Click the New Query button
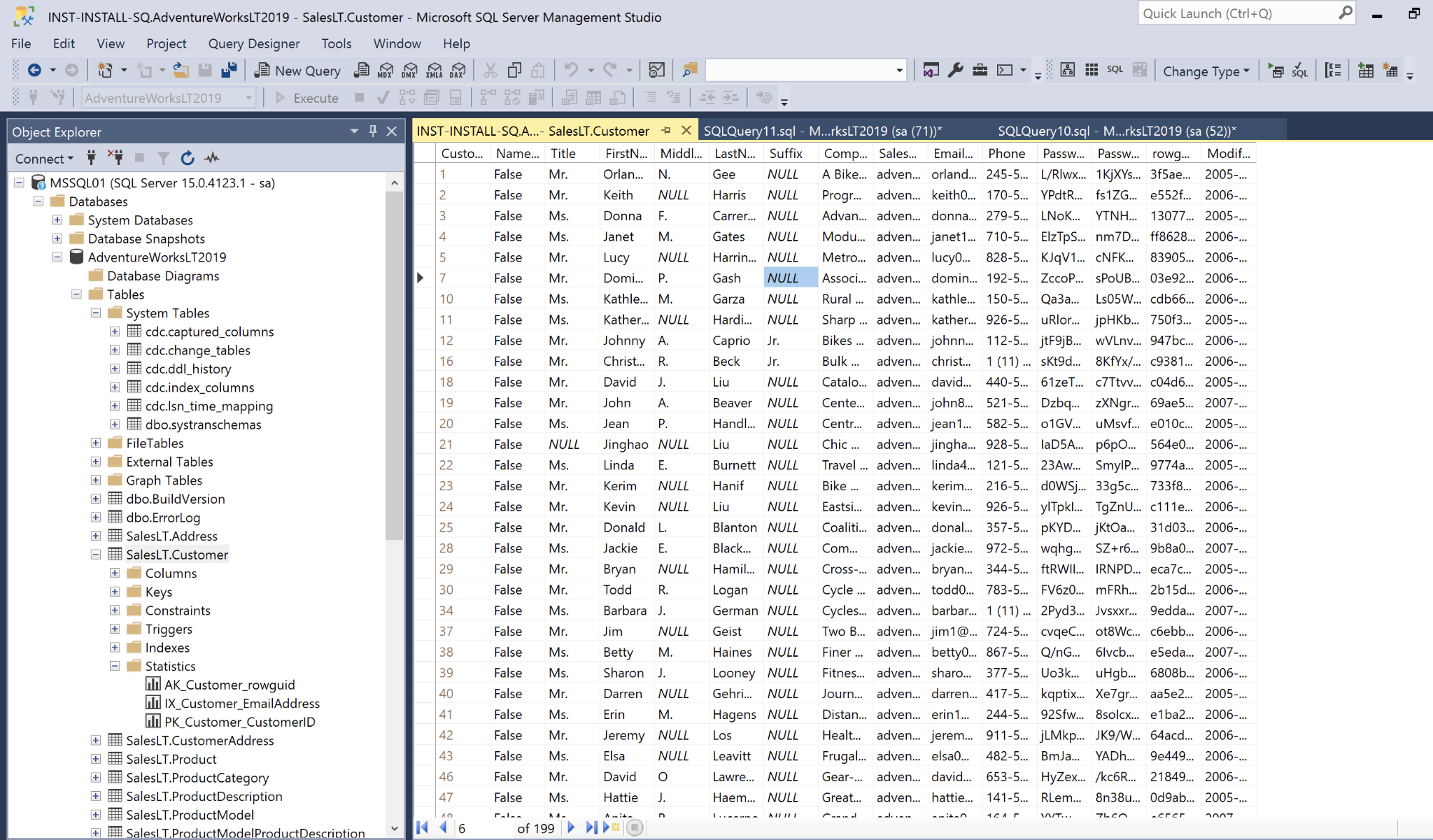1433x840 pixels. (297, 70)
